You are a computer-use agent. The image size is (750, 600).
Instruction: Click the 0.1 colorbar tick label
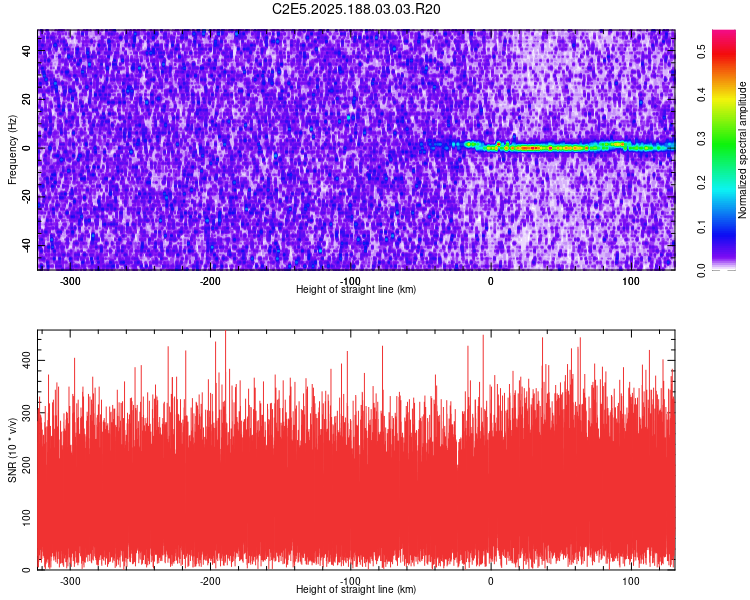point(701,227)
